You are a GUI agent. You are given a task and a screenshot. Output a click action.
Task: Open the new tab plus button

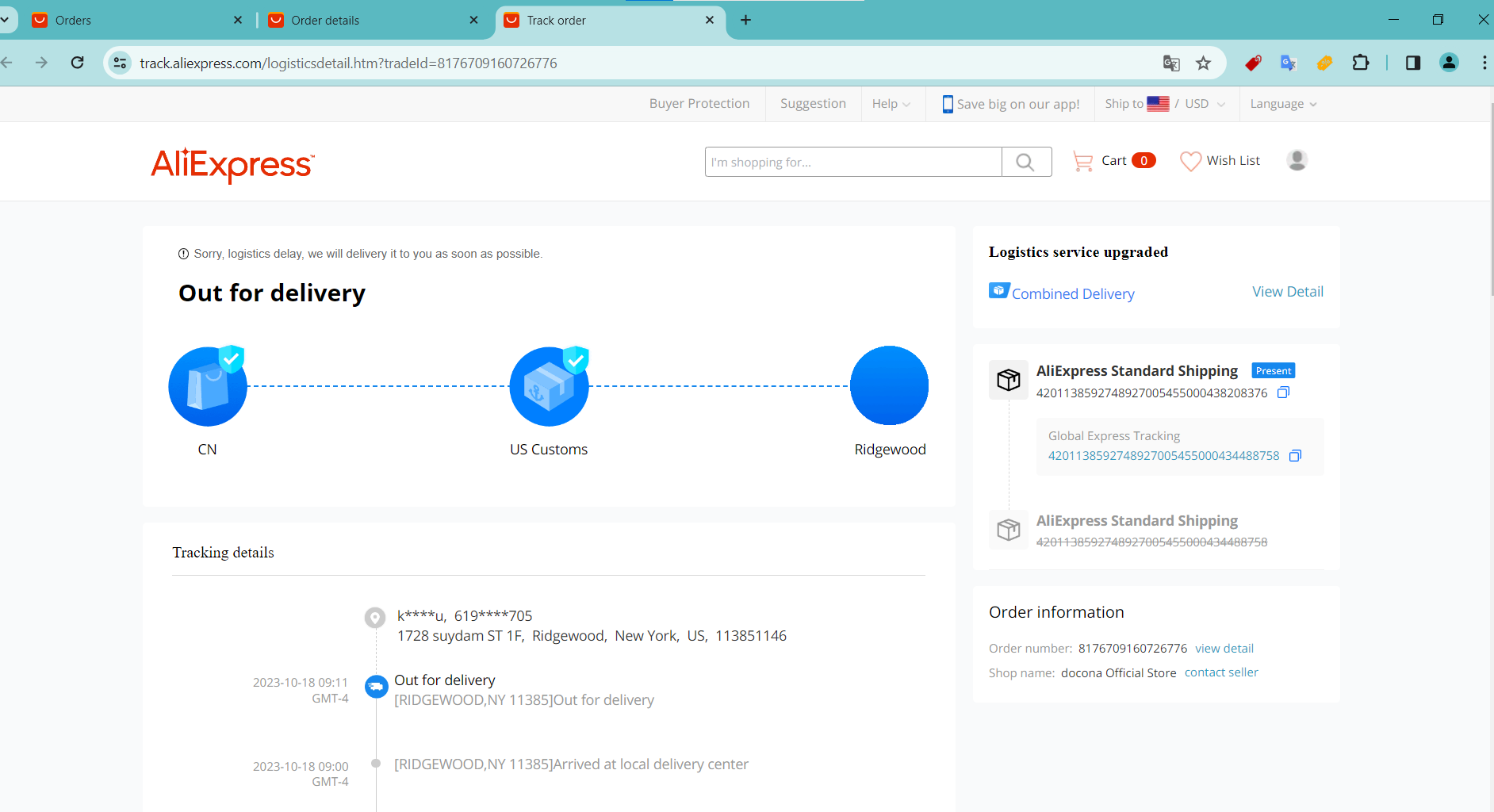click(x=745, y=20)
